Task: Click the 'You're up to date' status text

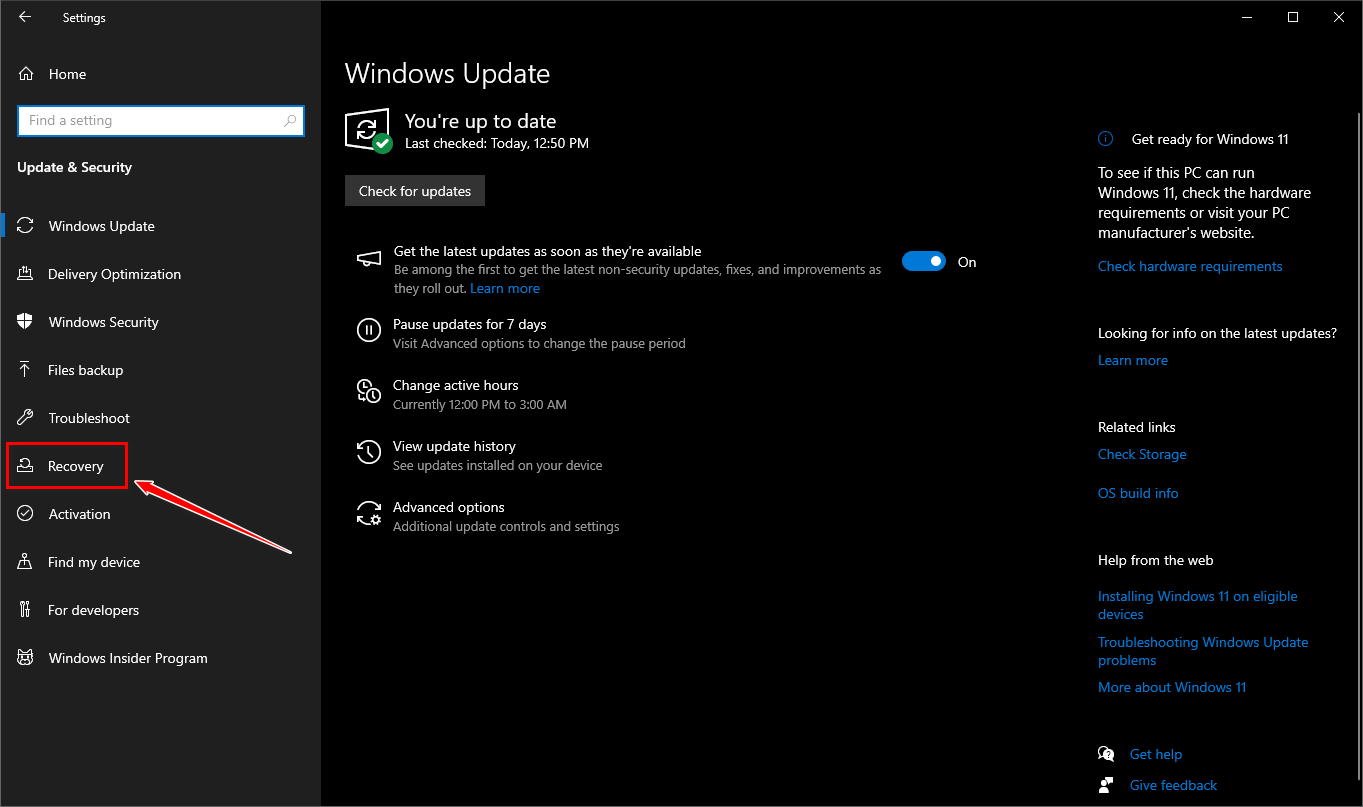Action: [x=480, y=121]
